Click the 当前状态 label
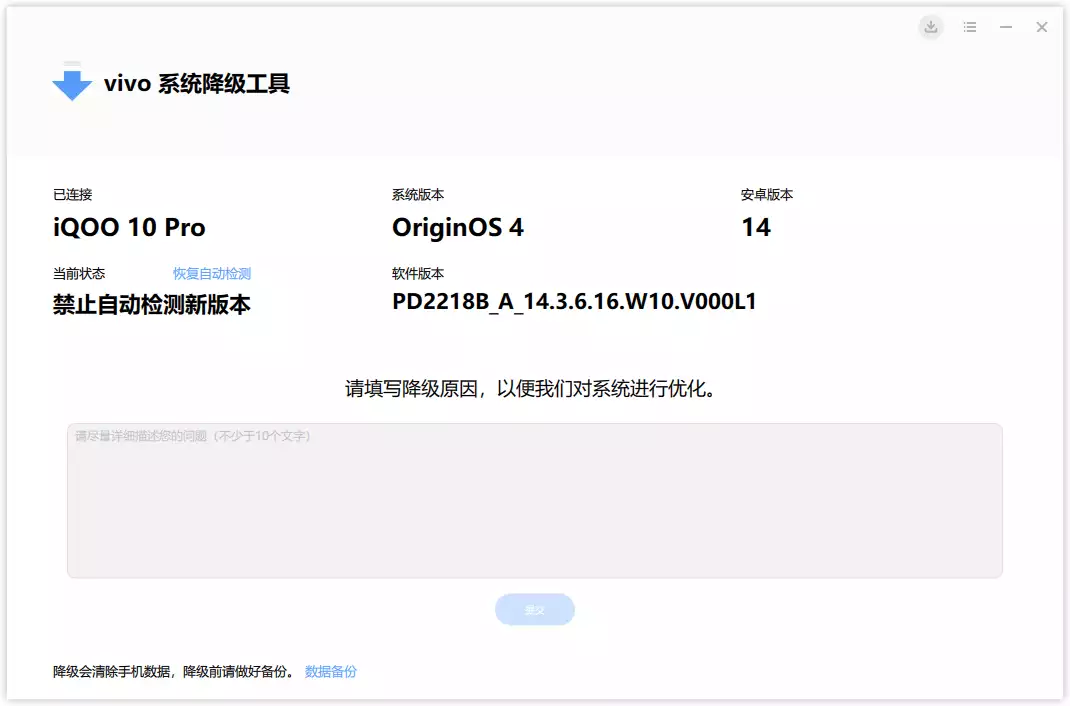Image resolution: width=1070 pixels, height=706 pixels. click(x=79, y=274)
